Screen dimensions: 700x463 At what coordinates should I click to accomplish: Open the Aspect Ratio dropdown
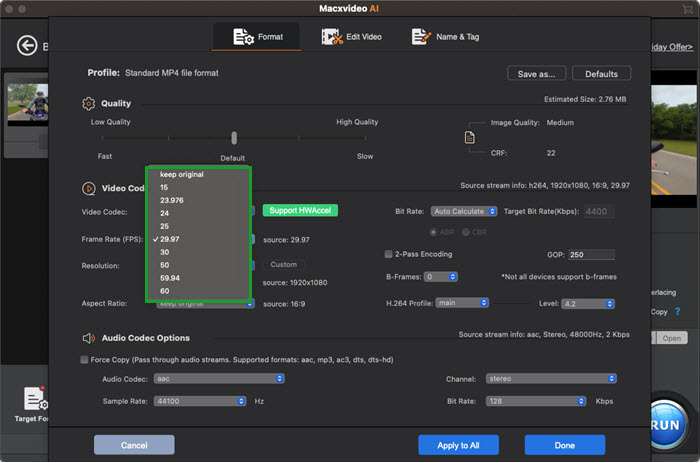tap(206, 304)
